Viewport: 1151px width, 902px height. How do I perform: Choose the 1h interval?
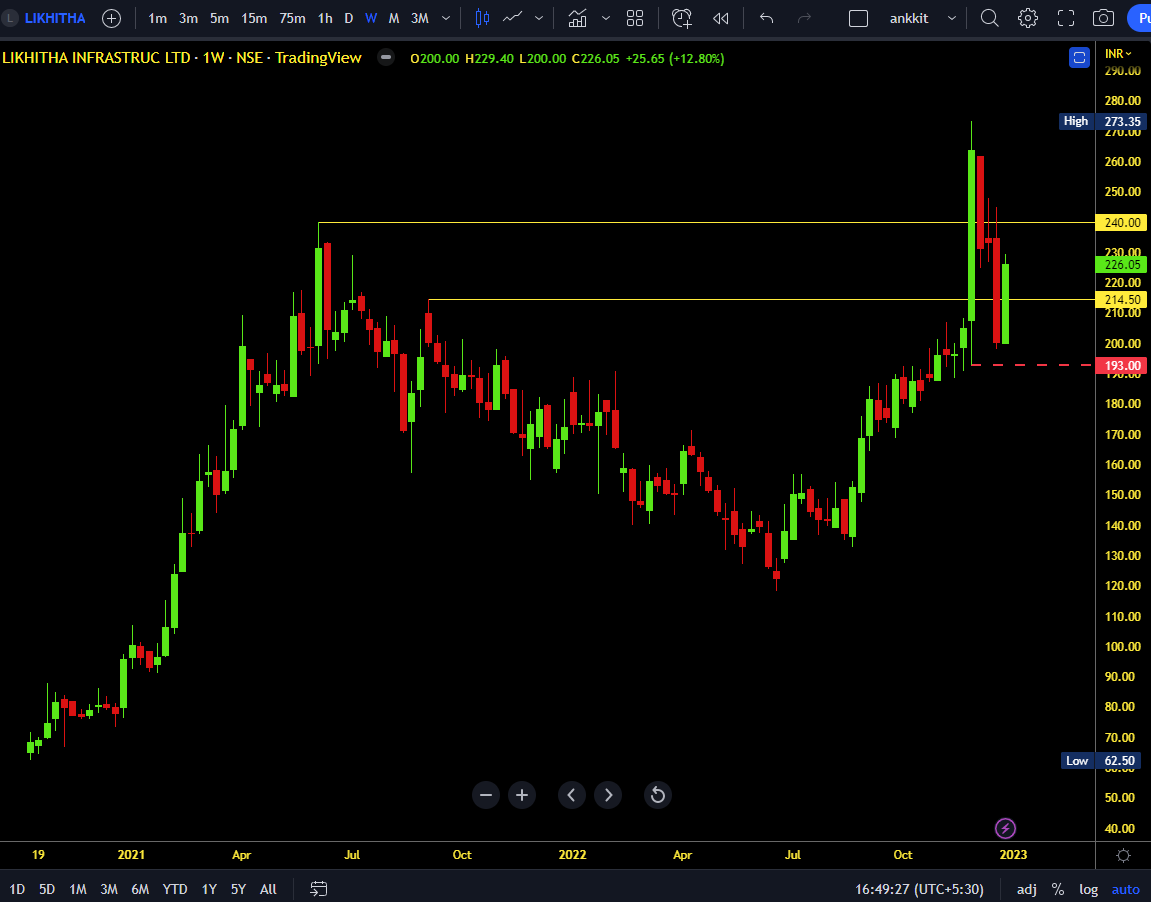(325, 18)
